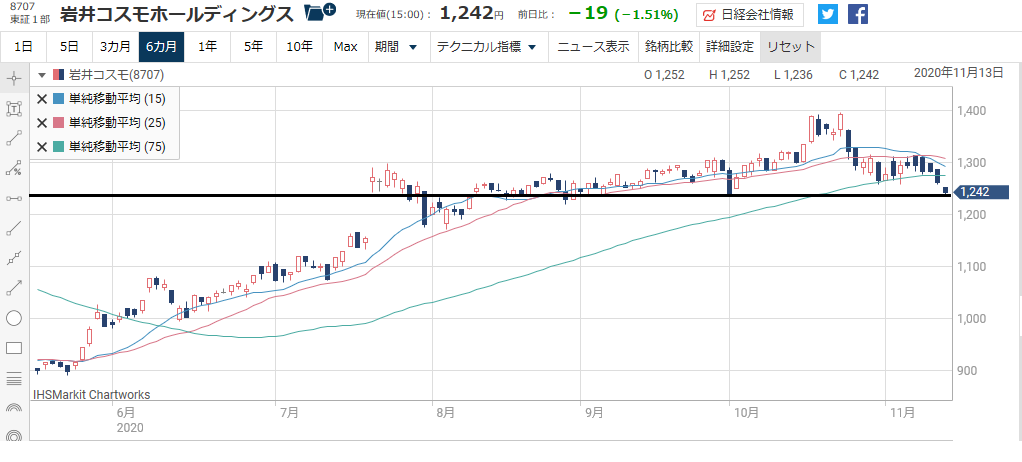Open 日経会社情報 company info
Image resolution: width=1022 pixels, height=462 pixels.
point(750,14)
